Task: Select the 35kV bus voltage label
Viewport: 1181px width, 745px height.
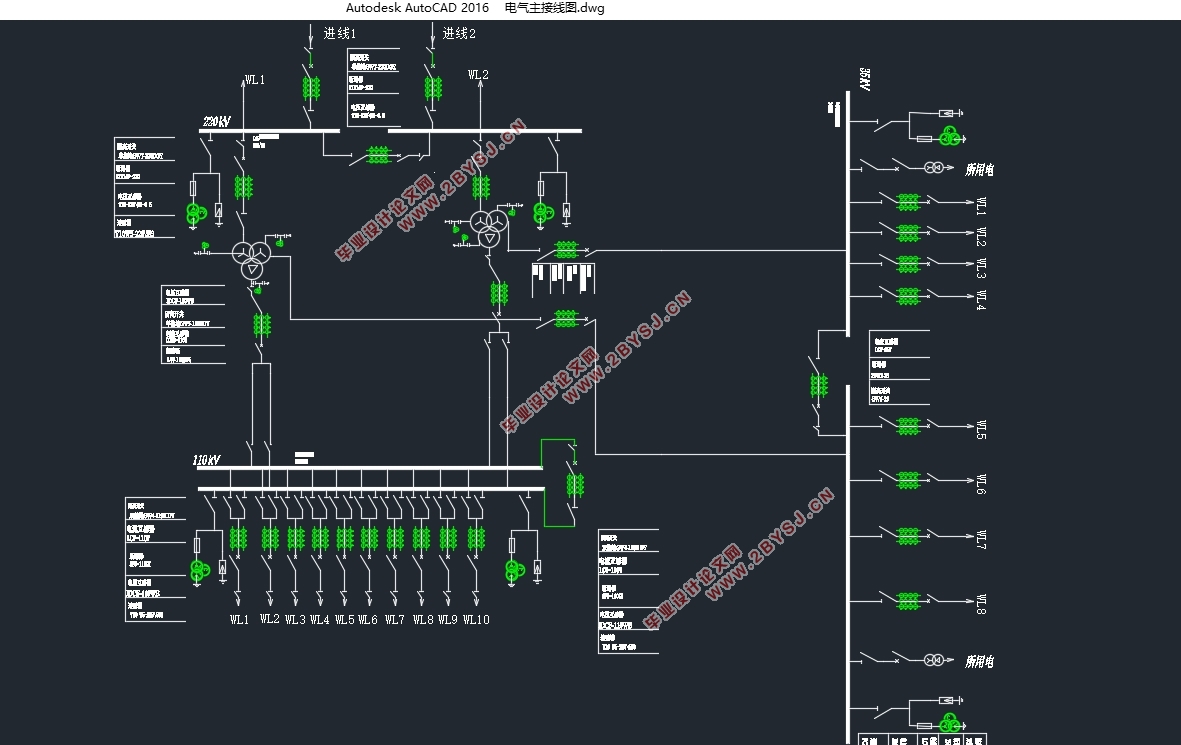Action: (x=865, y=79)
